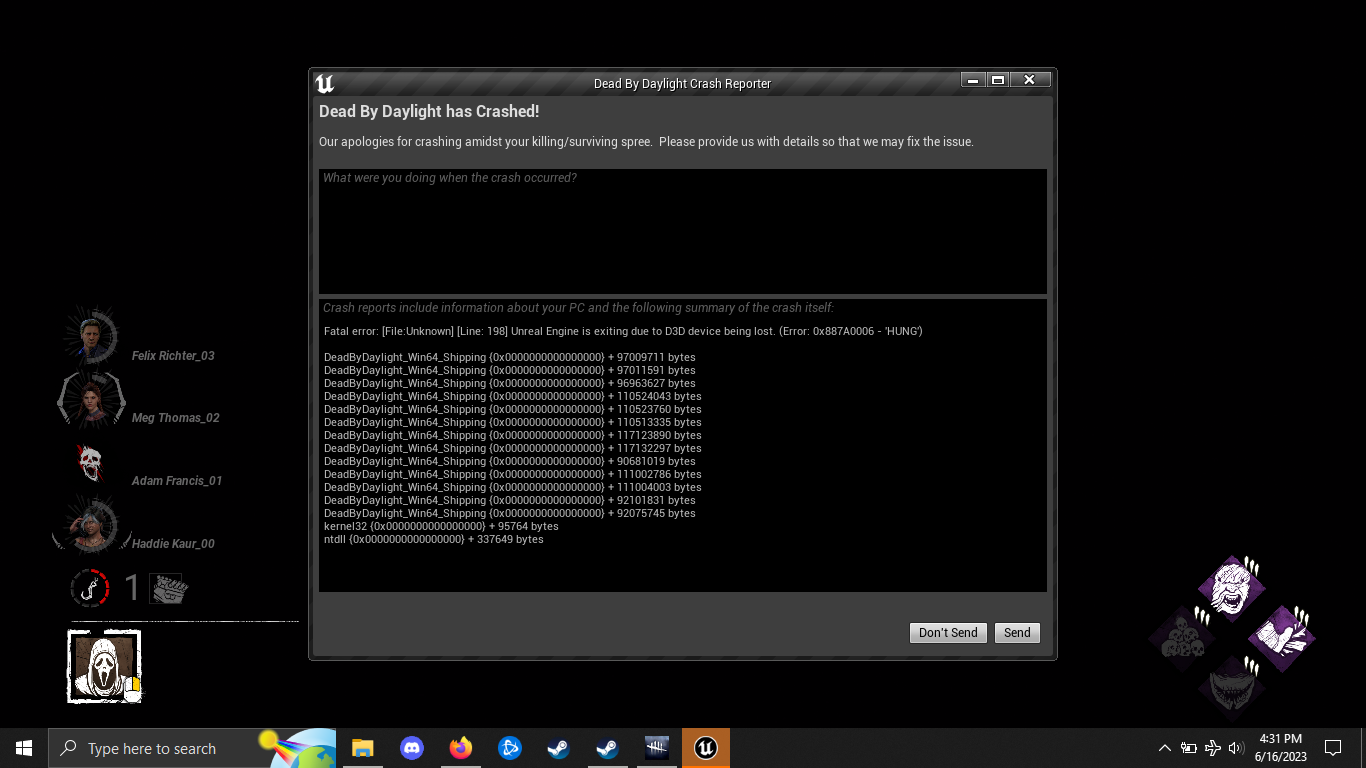
Task: Show hidden system tray icons
Action: coord(1164,748)
